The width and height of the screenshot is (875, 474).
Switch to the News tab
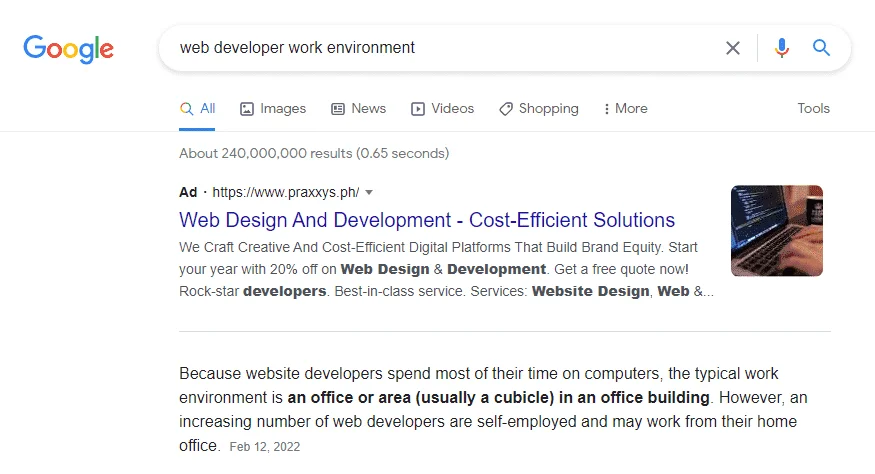coord(358,108)
